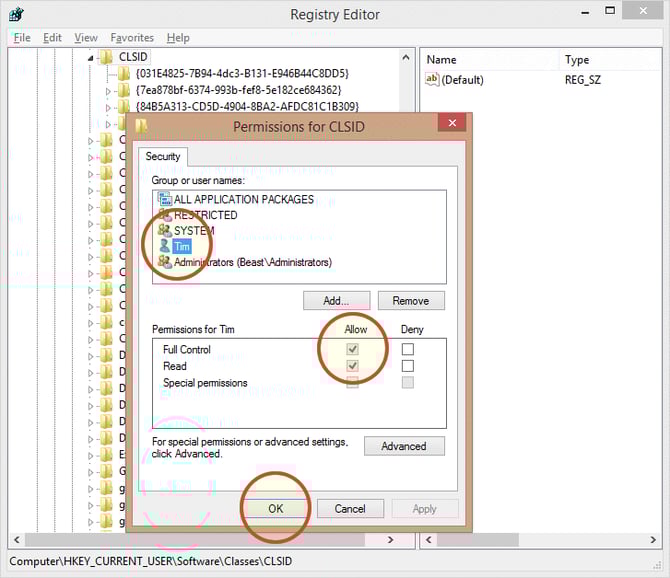Toggle Allow checkbox for Full Control
Screen dimensions: 670x578
(352, 349)
